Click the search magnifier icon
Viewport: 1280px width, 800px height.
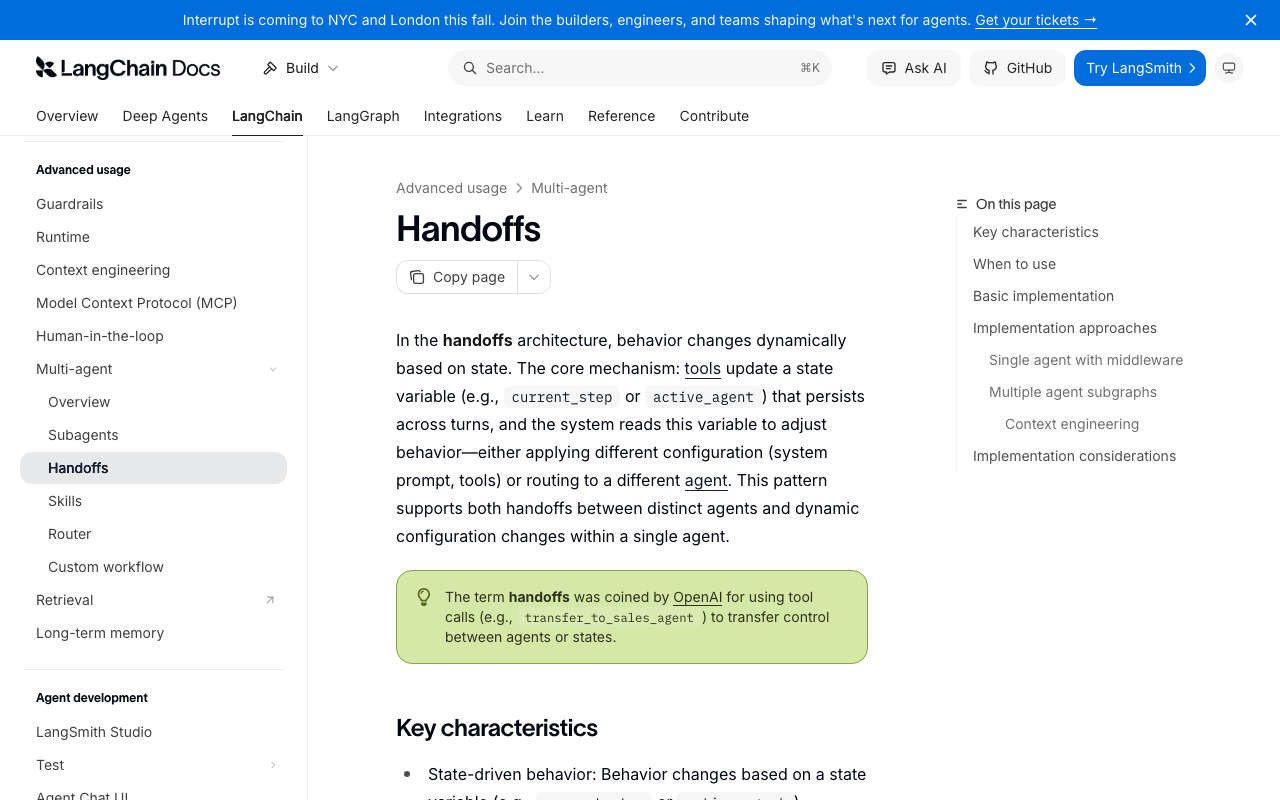tap(470, 68)
